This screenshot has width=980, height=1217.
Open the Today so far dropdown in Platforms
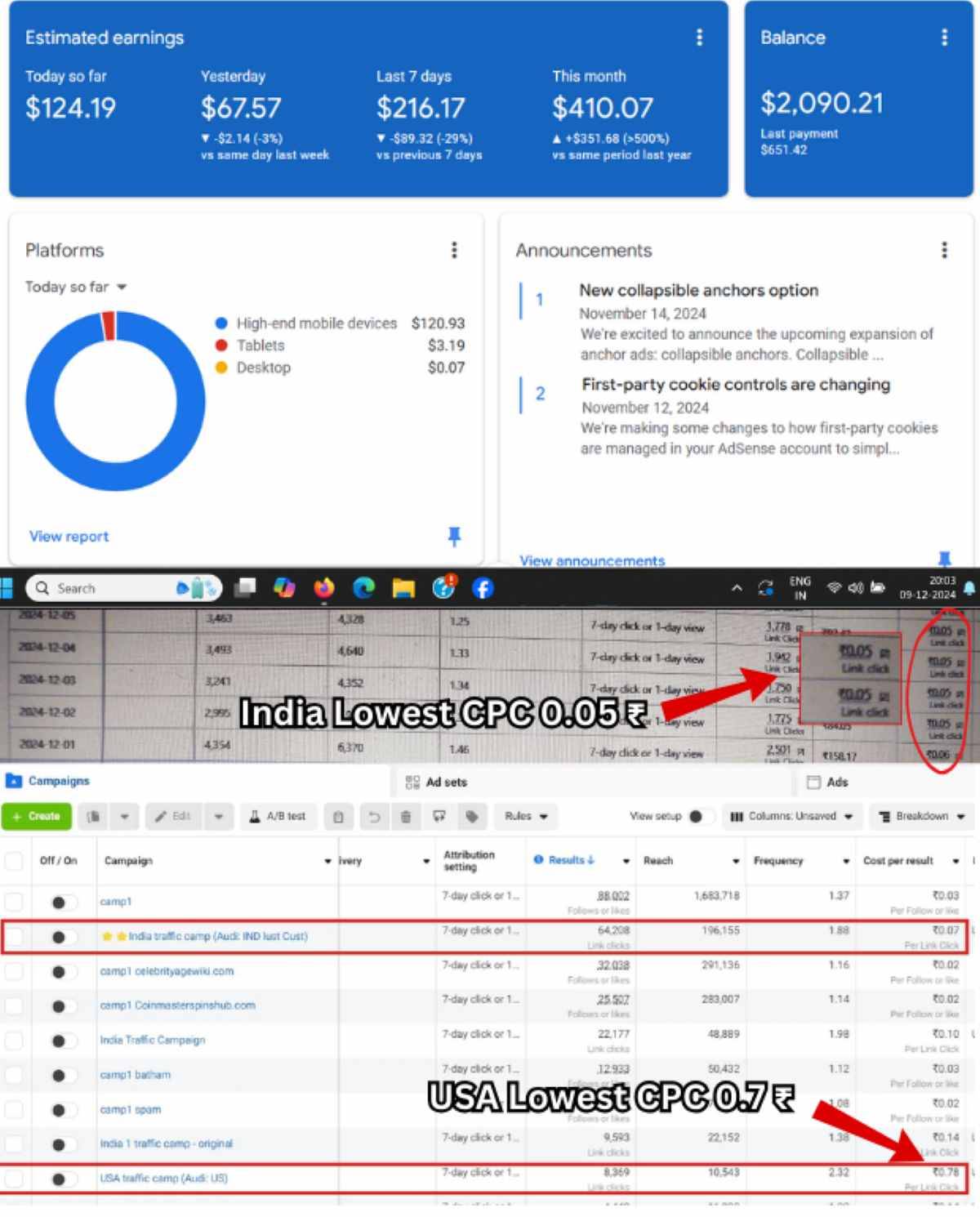point(73,287)
